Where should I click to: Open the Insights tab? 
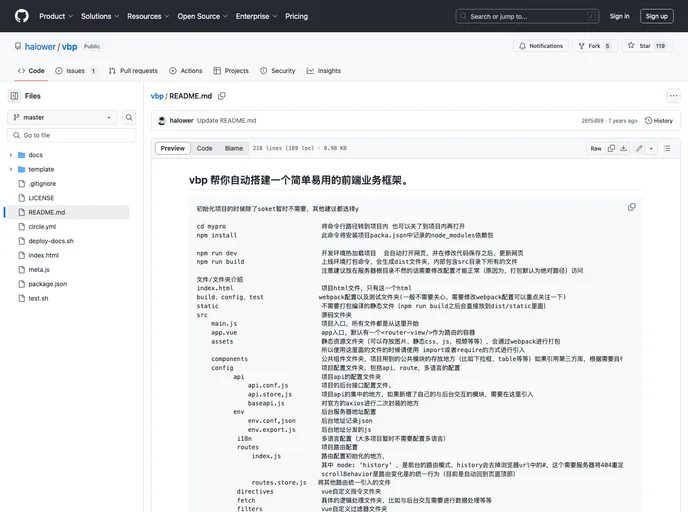click(323, 71)
